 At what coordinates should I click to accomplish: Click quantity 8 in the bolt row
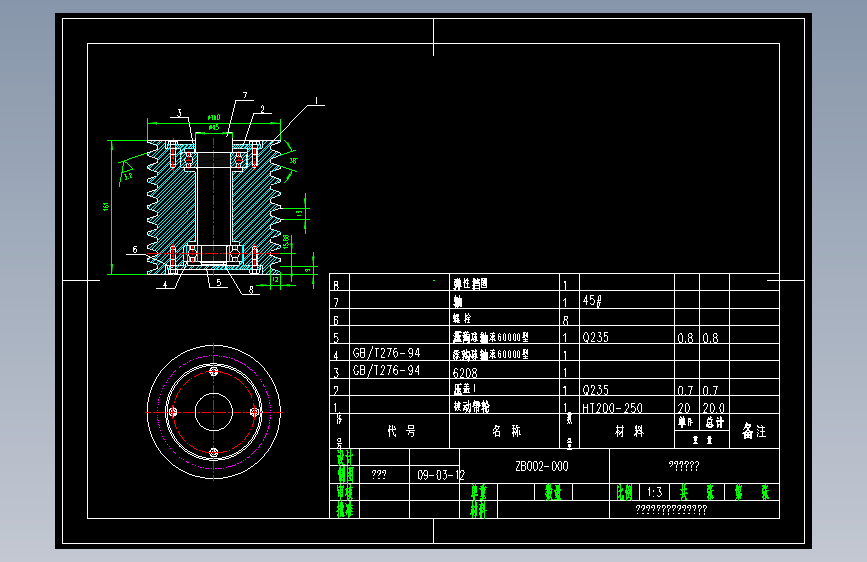pyautogui.click(x=566, y=320)
